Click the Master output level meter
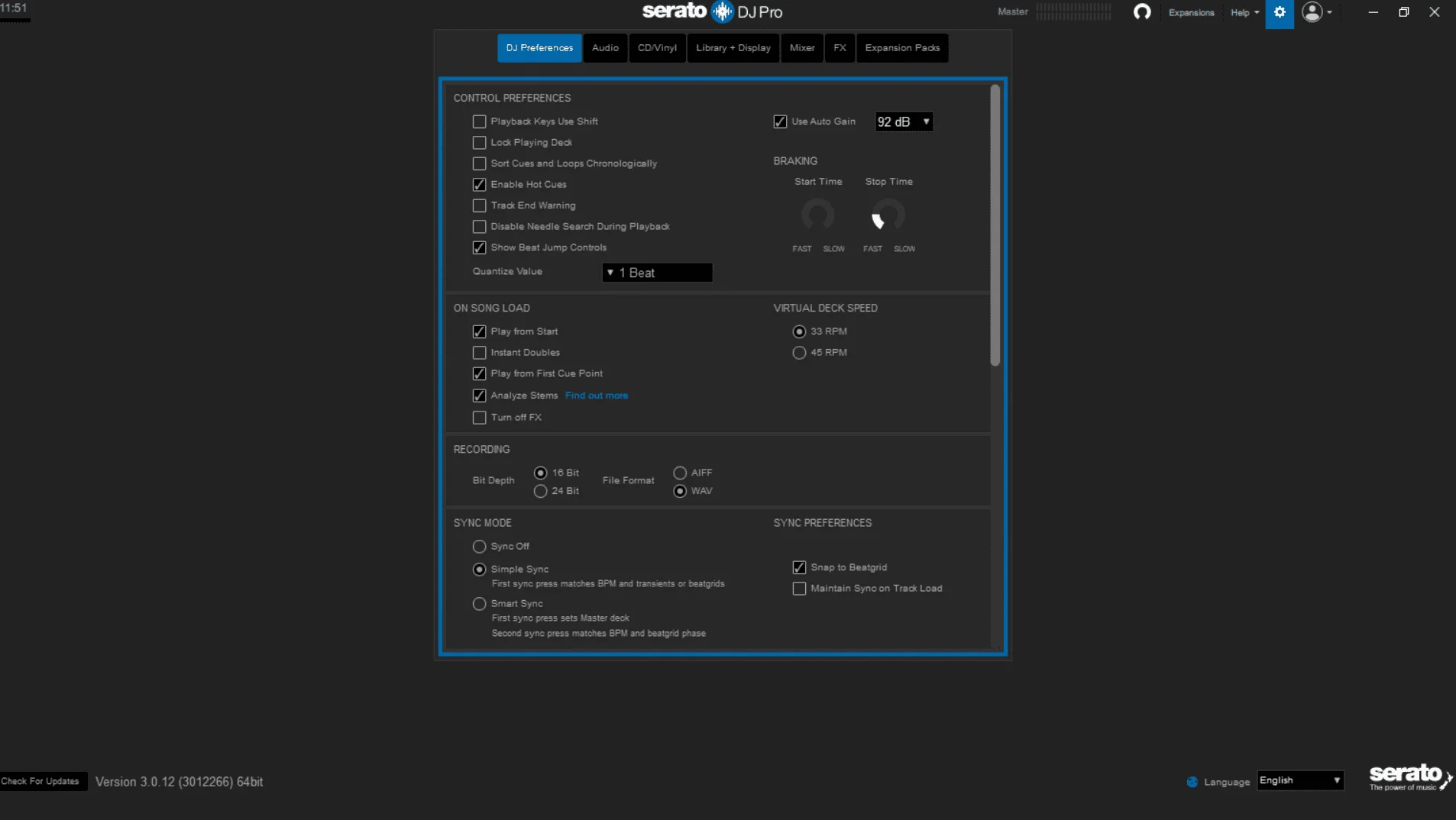Screen dimensions: 1456x820 pyautogui.click(x=1073, y=11)
